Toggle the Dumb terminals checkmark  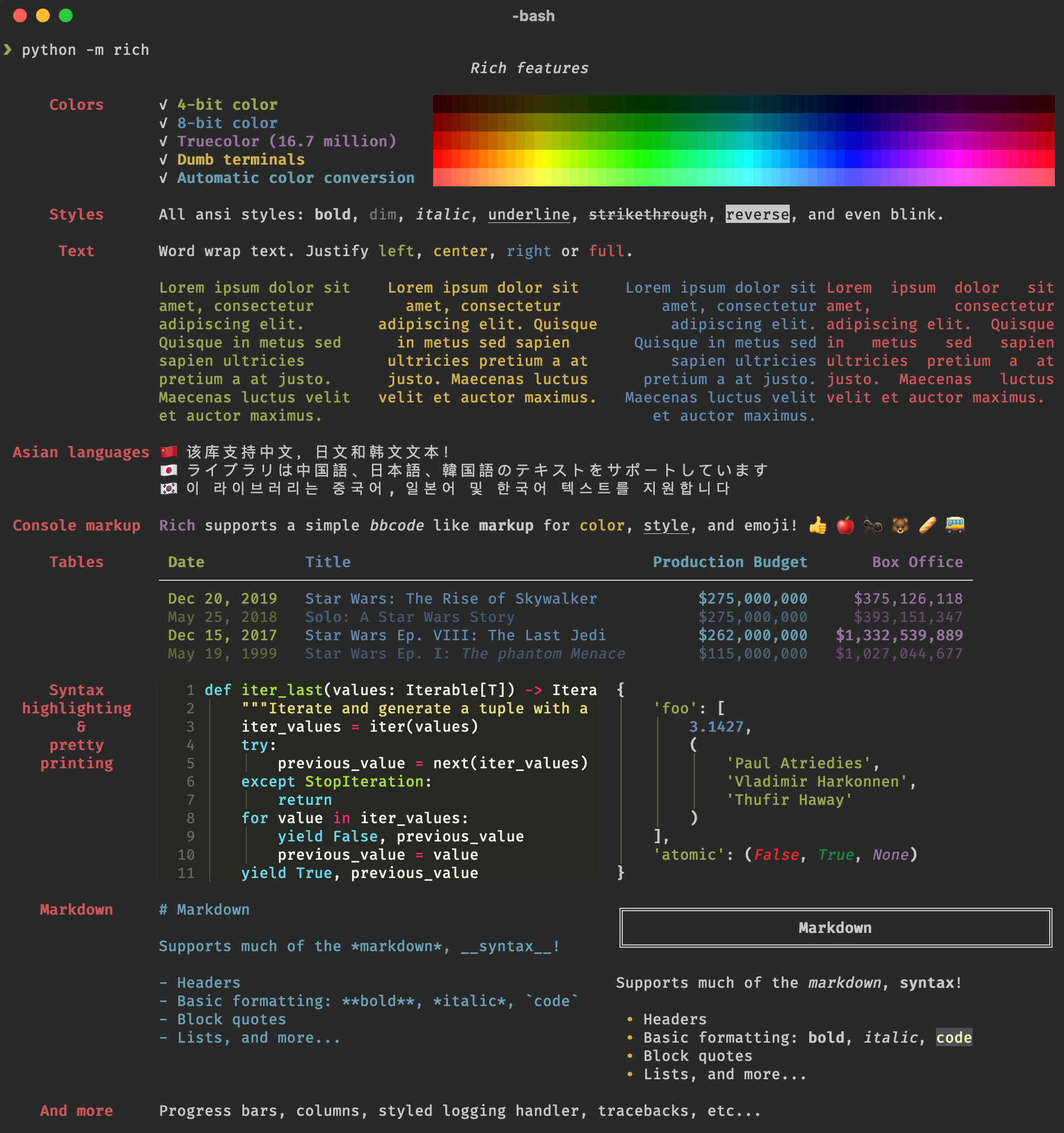pyautogui.click(x=164, y=159)
